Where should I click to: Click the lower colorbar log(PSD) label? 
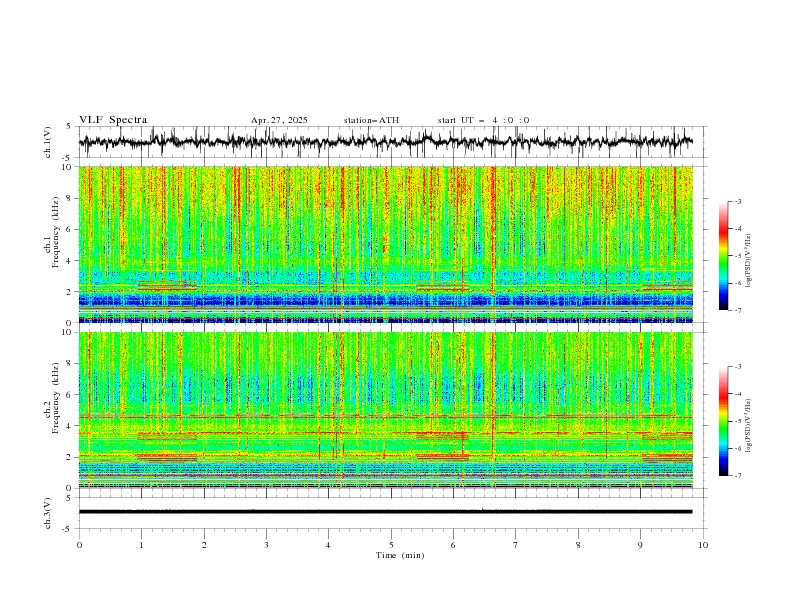pos(749,426)
